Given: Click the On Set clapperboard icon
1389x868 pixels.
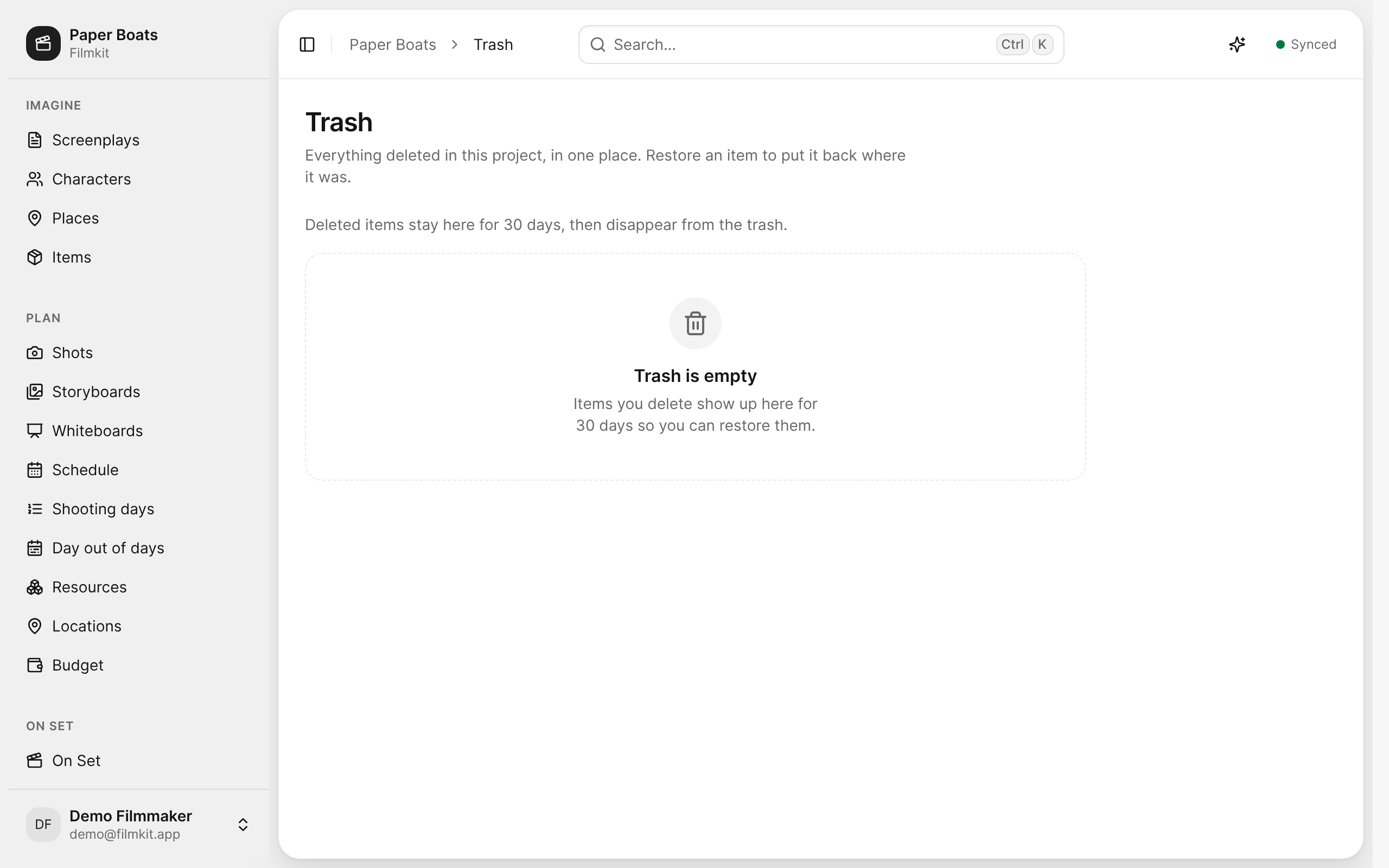Looking at the screenshot, I should pyautogui.click(x=34, y=760).
